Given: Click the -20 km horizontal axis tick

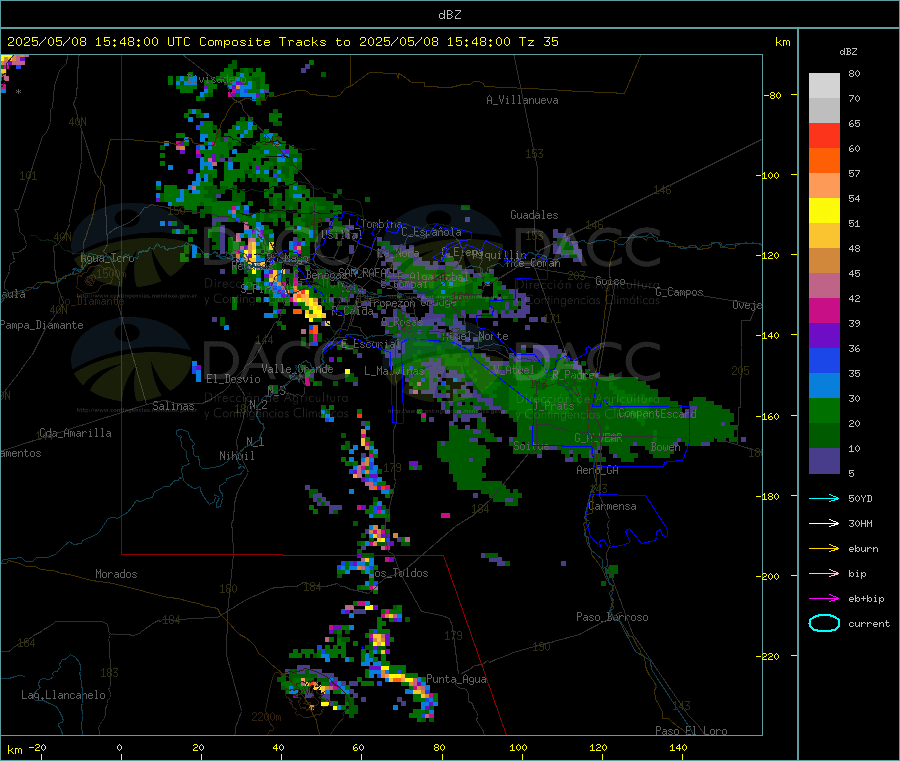Looking at the screenshot, I should click(37, 747).
